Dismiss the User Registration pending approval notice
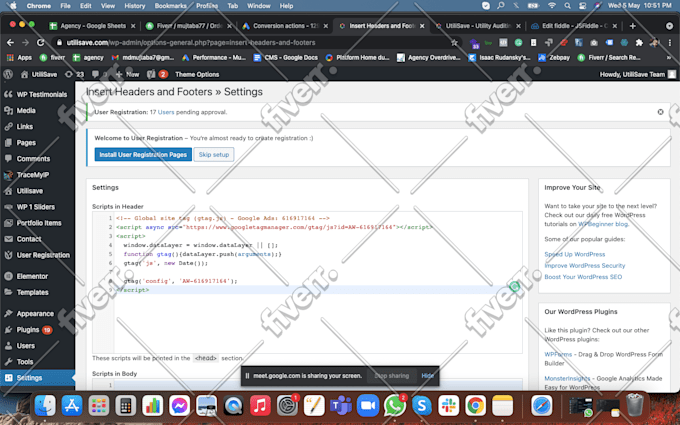The image size is (680, 425). tap(660, 112)
